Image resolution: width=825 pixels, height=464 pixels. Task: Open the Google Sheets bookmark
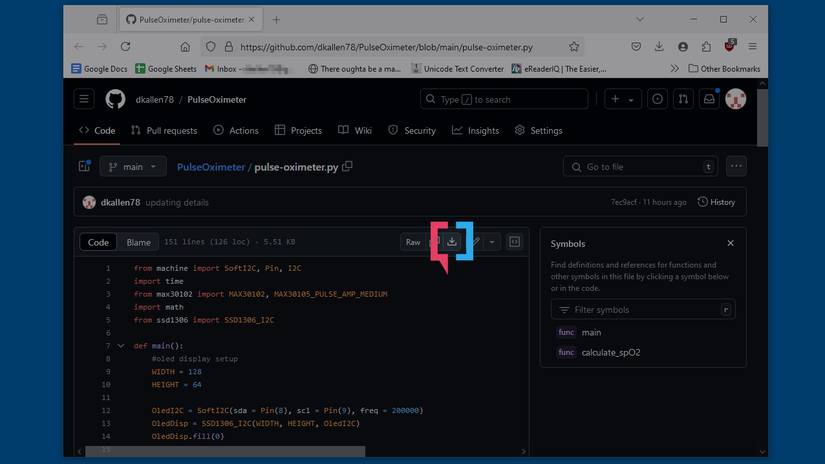pyautogui.click(x=166, y=69)
